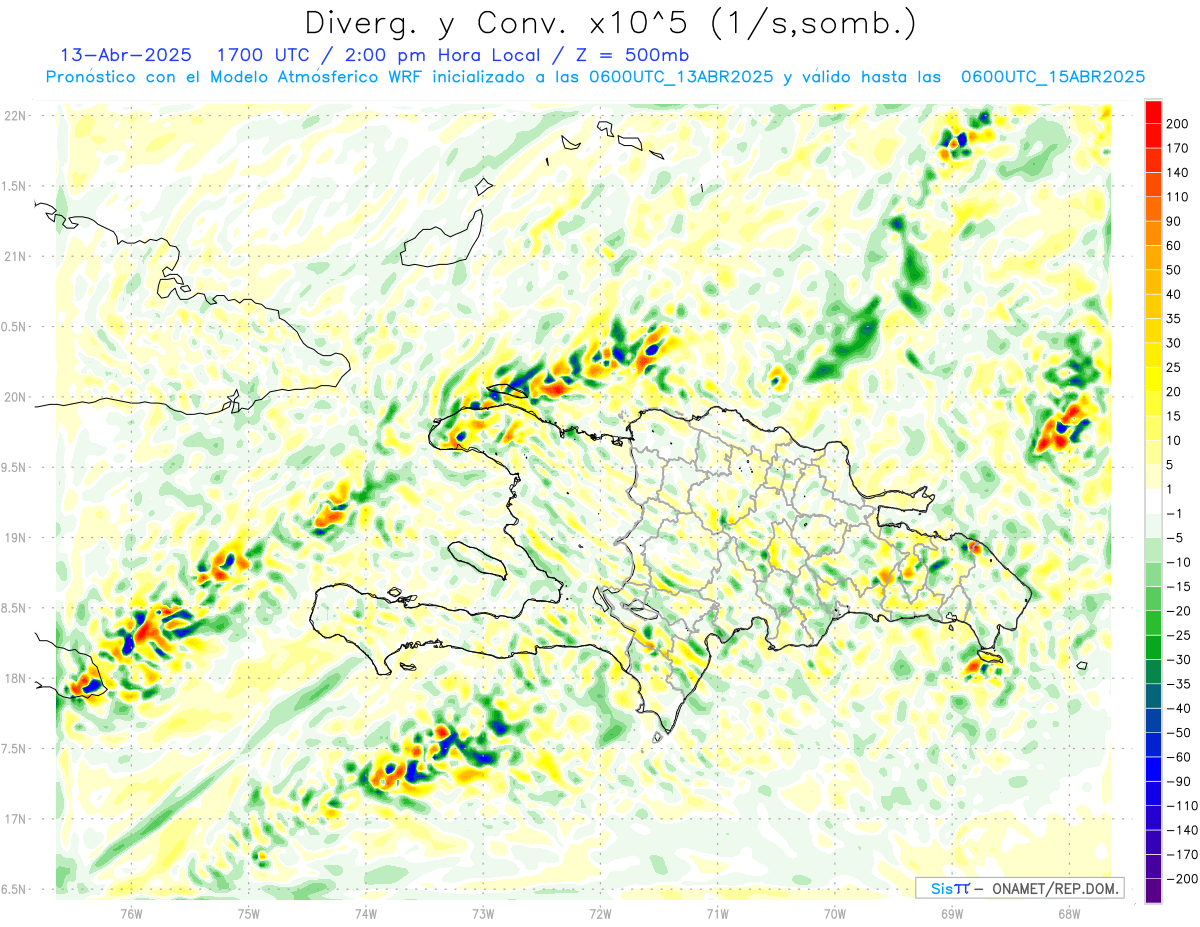Pick the white swatch between 1 and -1
This screenshot has width=1200, height=927.
1153,502
